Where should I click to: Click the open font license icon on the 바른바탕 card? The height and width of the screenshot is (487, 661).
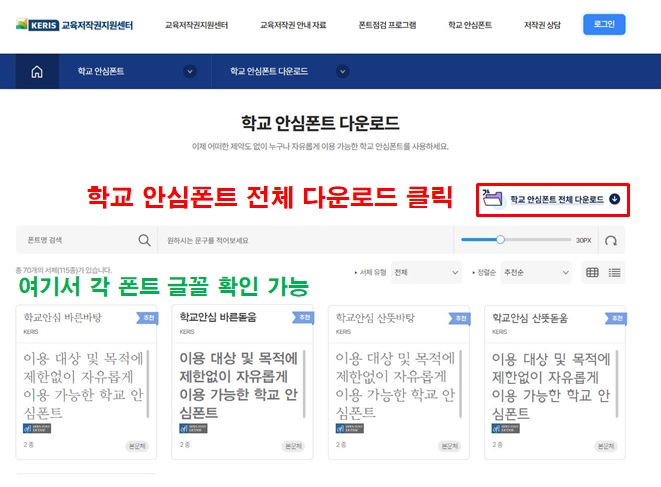point(37,428)
